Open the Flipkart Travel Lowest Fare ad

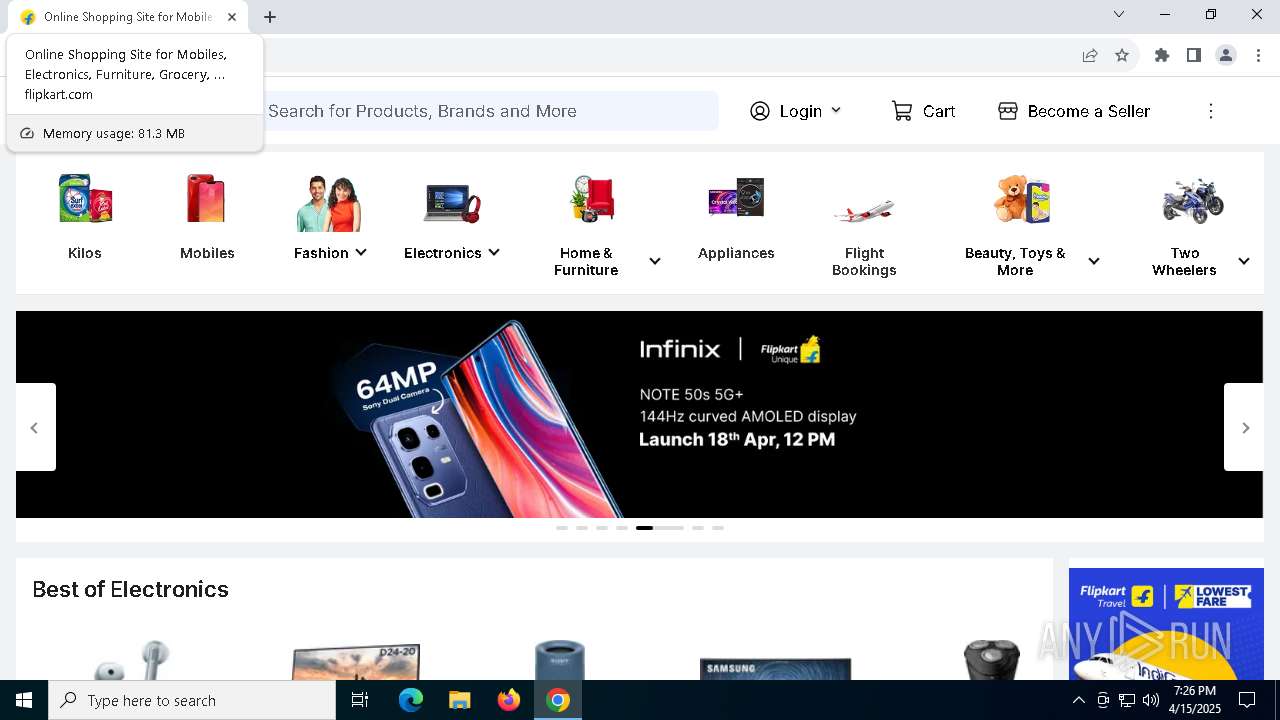(x=1166, y=624)
